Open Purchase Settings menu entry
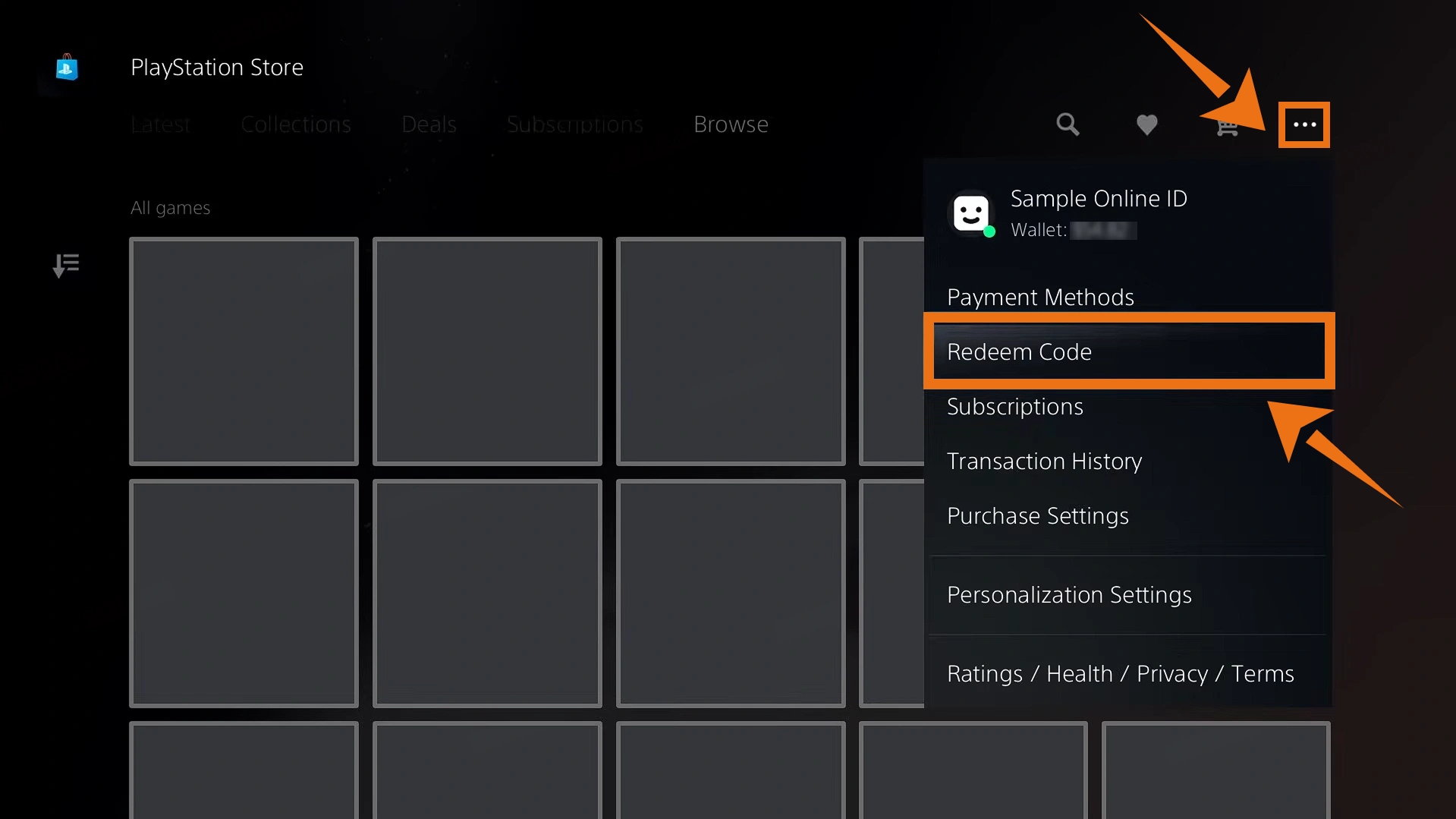The image size is (1456, 819). tap(1129, 516)
